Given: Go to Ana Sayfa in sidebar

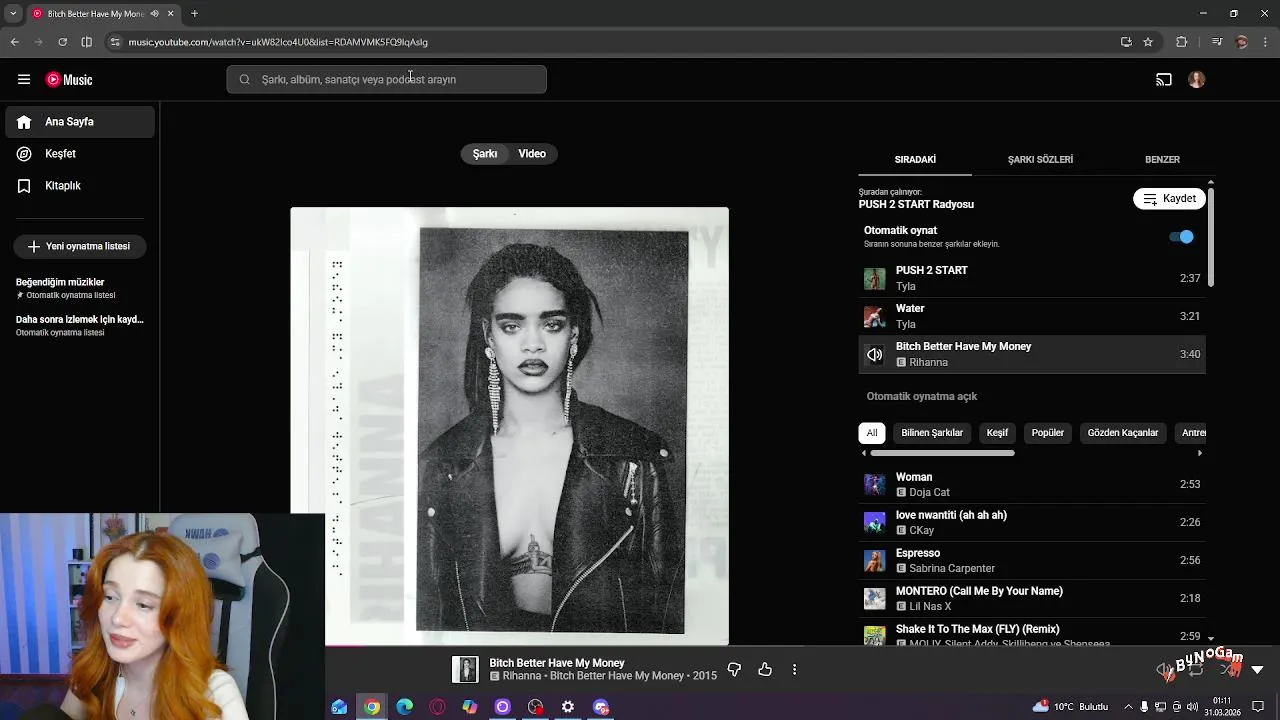Looking at the screenshot, I should click(80, 122).
